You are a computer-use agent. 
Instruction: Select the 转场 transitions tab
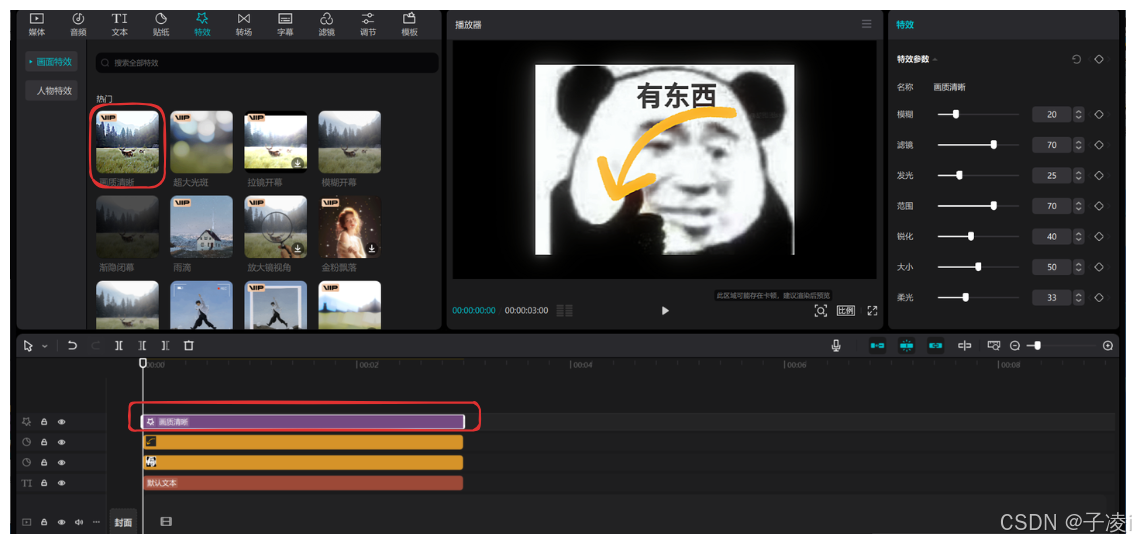click(x=243, y=24)
